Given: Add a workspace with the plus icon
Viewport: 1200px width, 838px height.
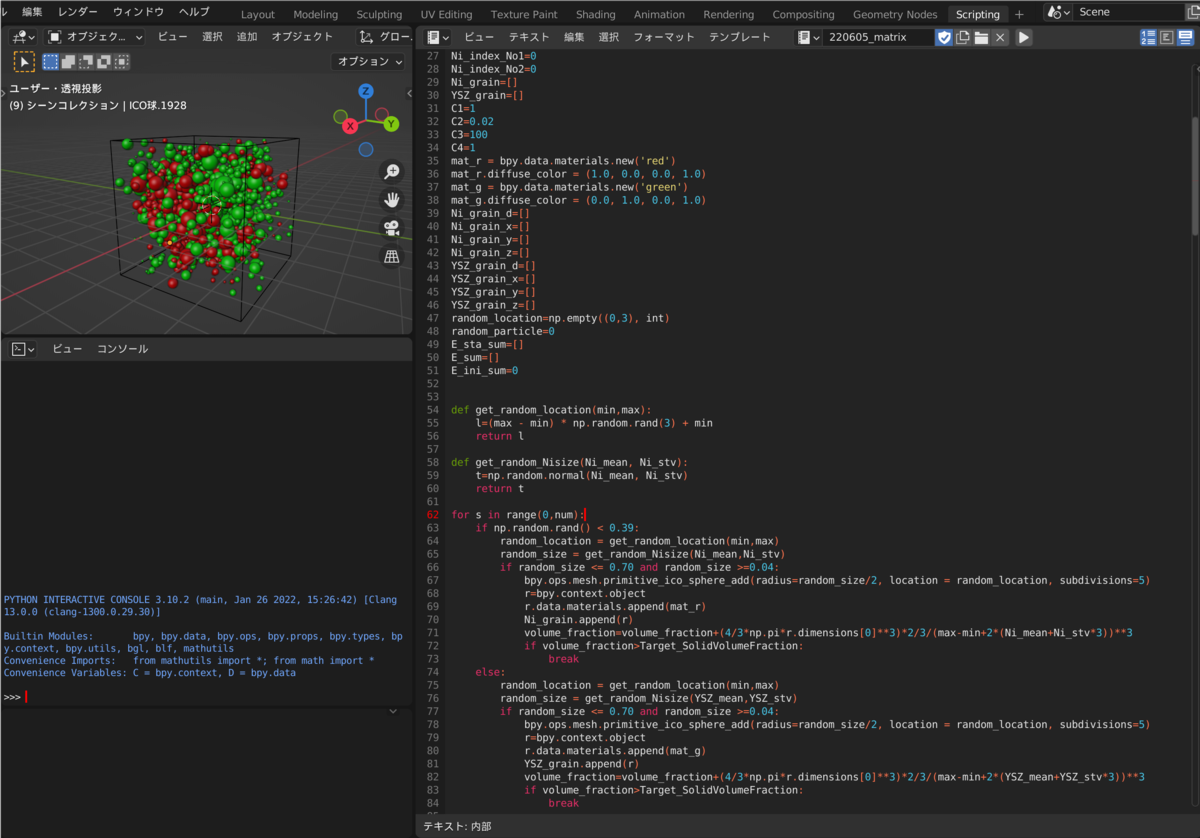Looking at the screenshot, I should click(x=1019, y=14).
